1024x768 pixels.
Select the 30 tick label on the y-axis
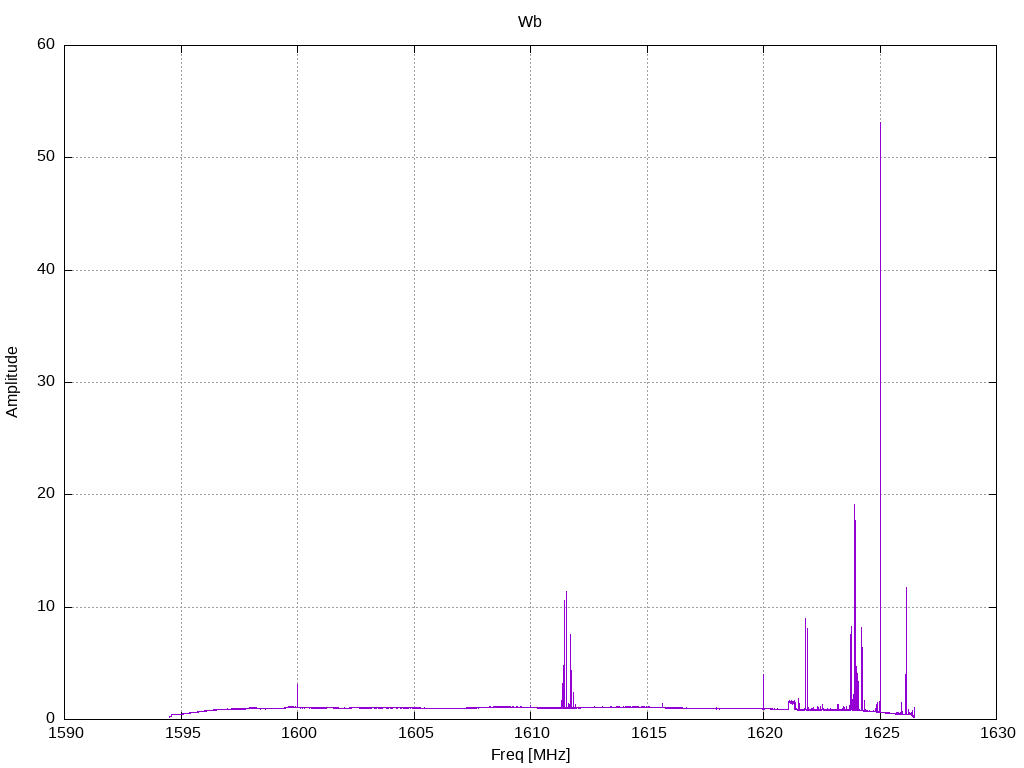point(46,381)
